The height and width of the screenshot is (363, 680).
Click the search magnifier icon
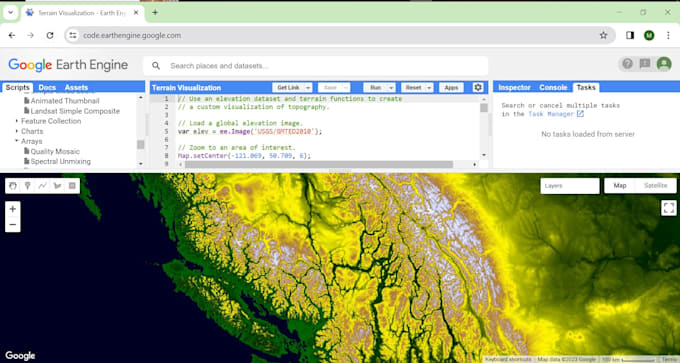[156, 66]
